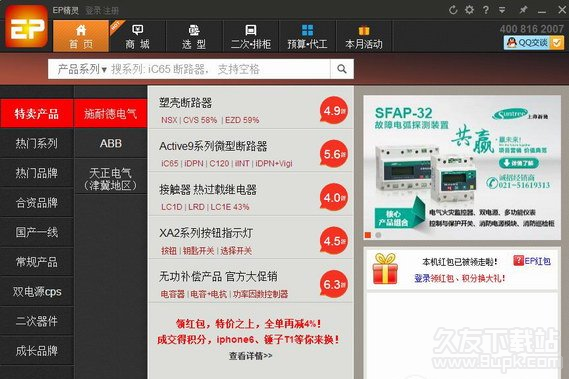Click the 4.0折 discount badge
The width and height of the screenshot is (569, 379).
[334, 197]
